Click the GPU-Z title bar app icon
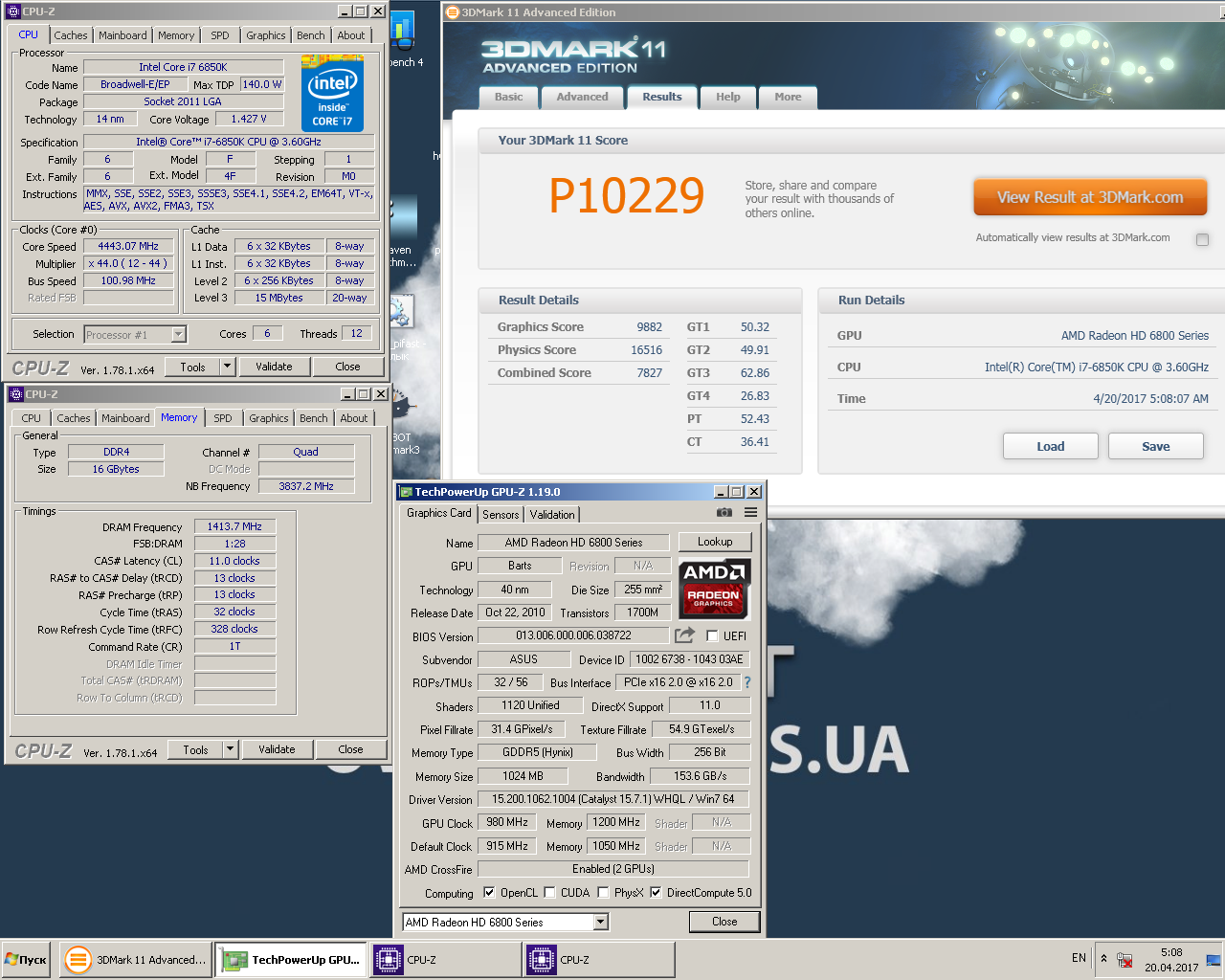Image resolution: width=1225 pixels, height=980 pixels. coord(405,492)
